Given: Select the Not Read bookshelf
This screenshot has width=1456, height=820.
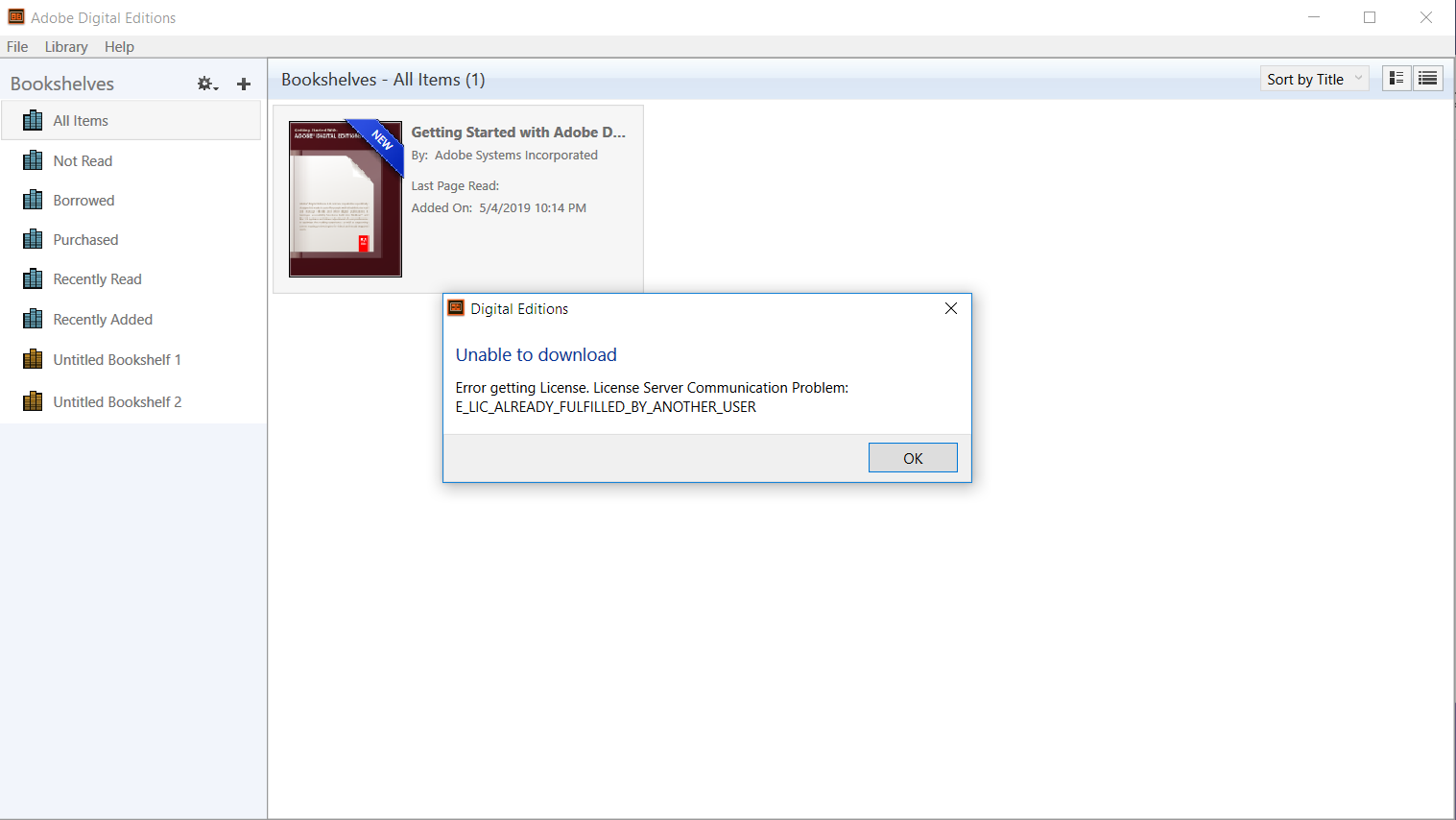Looking at the screenshot, I should pyautogui.click(x=131, y=160).
